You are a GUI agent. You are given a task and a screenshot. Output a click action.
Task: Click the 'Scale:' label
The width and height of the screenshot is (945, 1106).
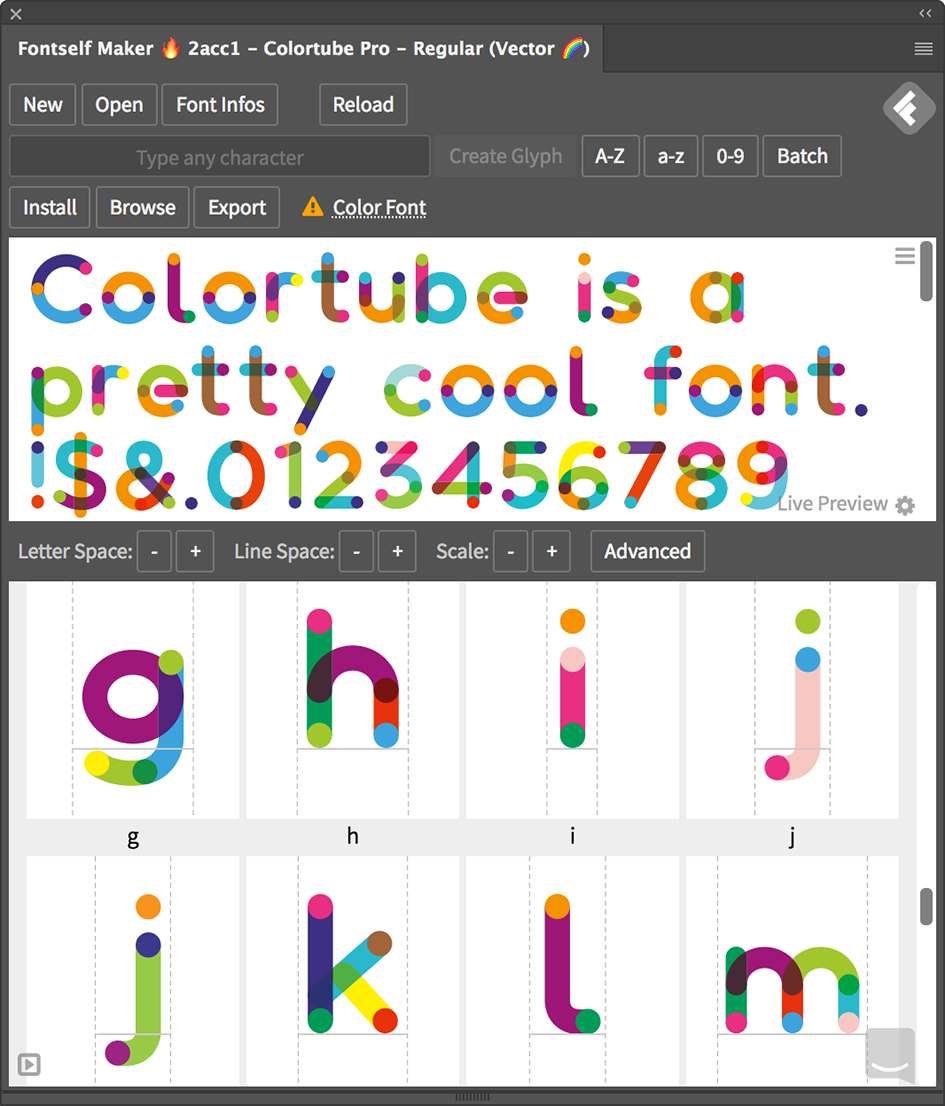[x=462, y=552]
